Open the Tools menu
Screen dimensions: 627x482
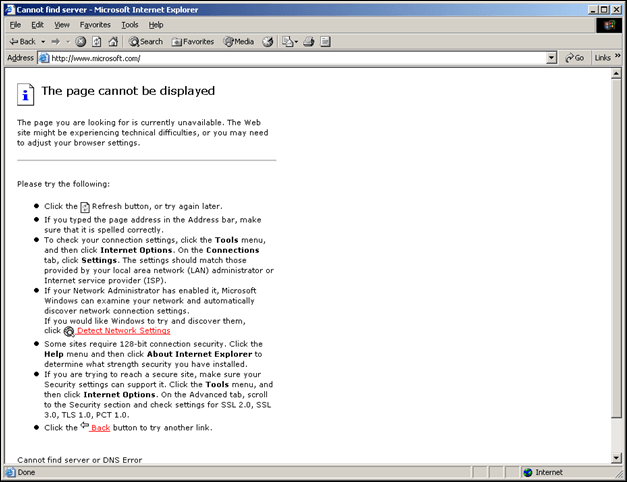coord(130,25)
